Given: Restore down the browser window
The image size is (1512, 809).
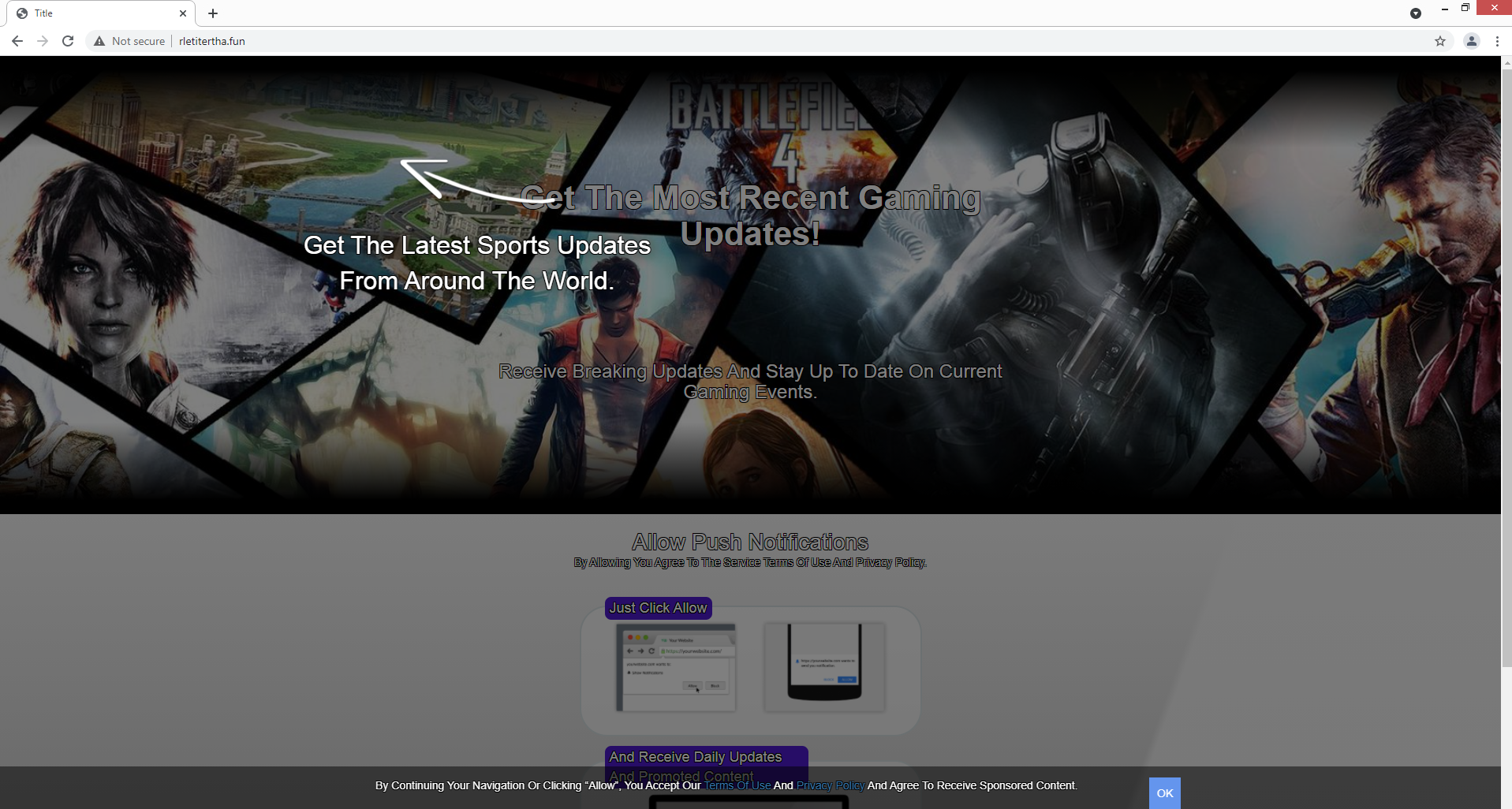Looking at the screenshot, I should click(x=1465, y=8).
